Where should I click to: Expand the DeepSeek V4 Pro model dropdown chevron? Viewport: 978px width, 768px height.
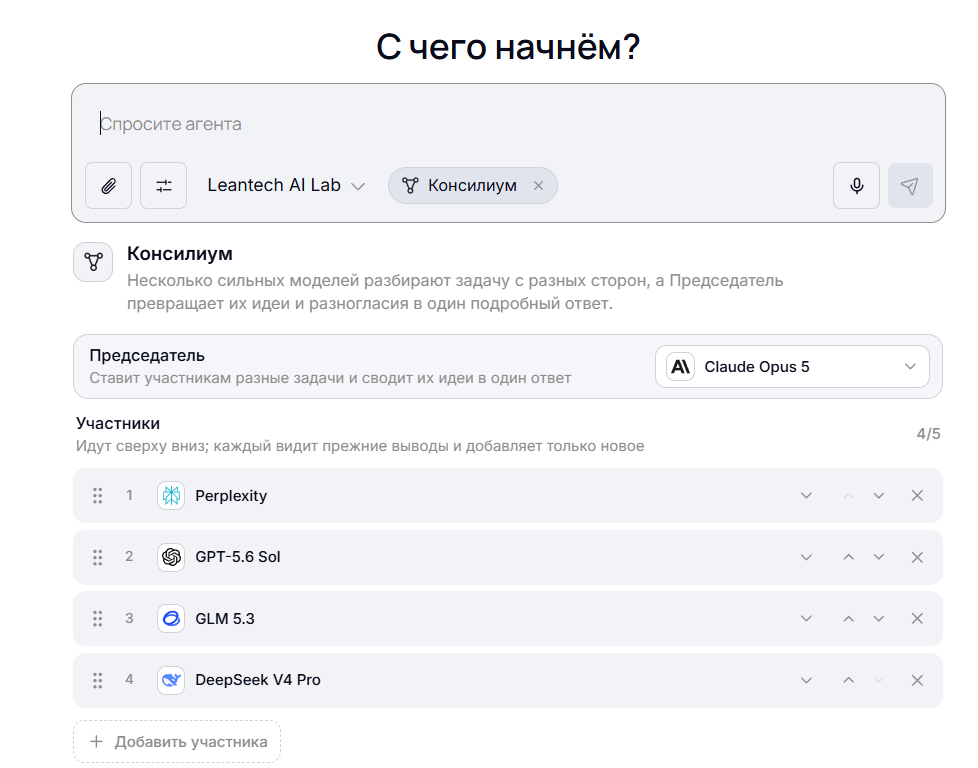[x=806, y=680]
